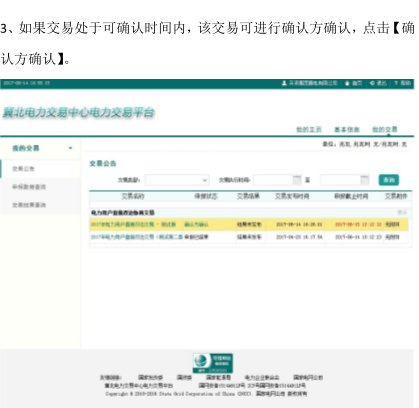This screenshot has width=419, height=408.
Task: Open the second 2017 transaction name link
Action: click(x=136, y=237)
